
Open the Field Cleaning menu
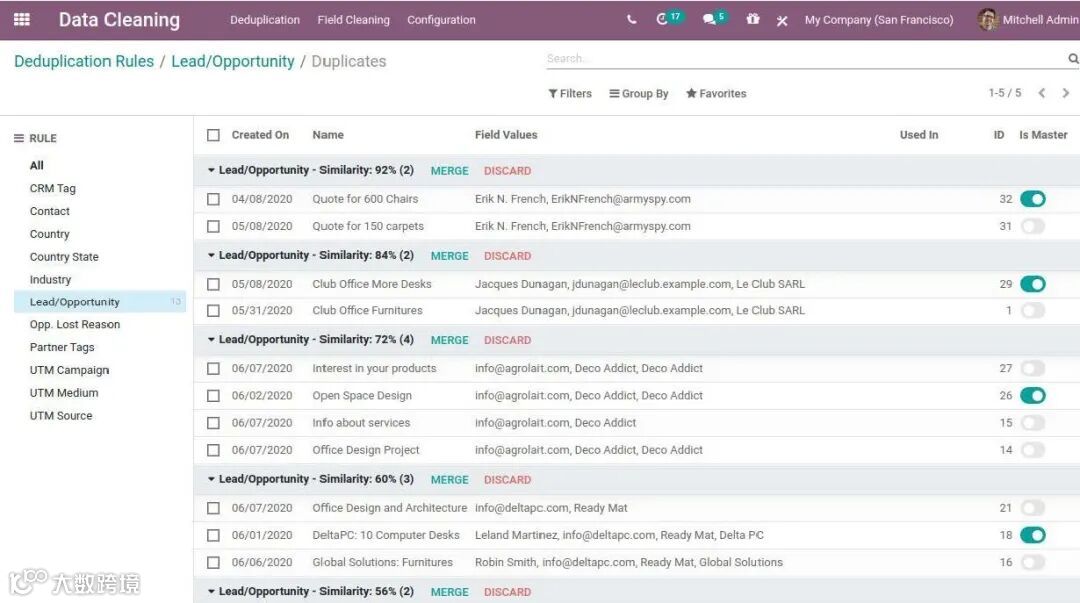coord(353,20)
